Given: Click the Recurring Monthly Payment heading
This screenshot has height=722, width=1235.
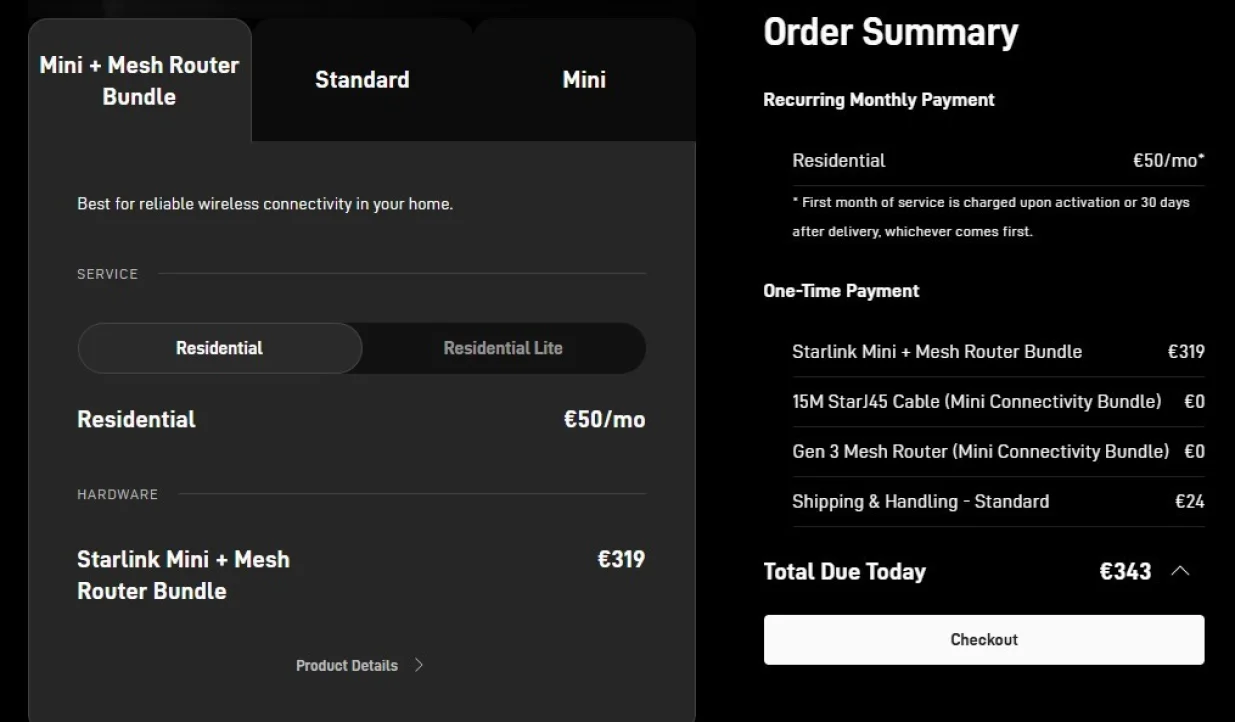Looking at the screenshot, I should point(878,100).
